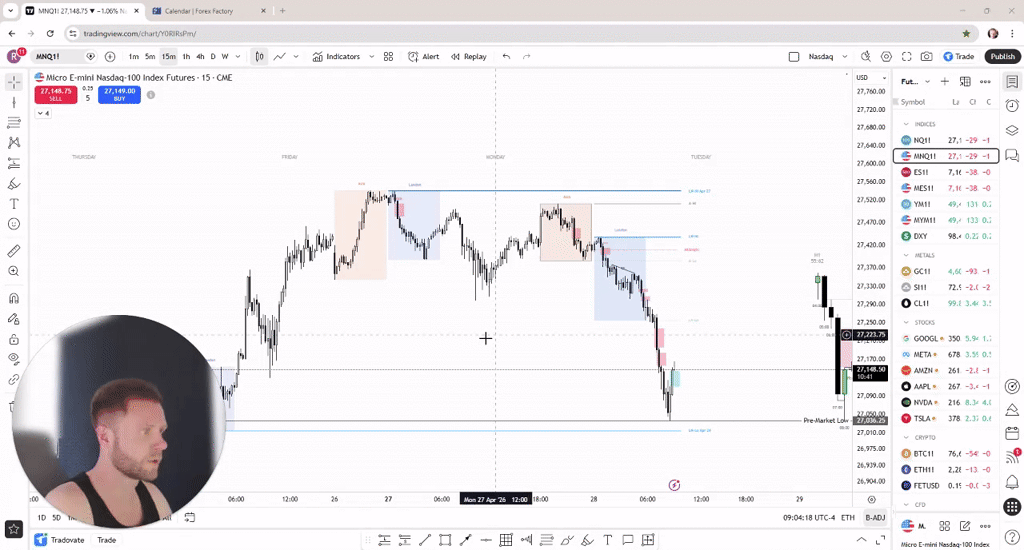Click the Publish button
1024x550 pixels.
tap(1002, 57)
